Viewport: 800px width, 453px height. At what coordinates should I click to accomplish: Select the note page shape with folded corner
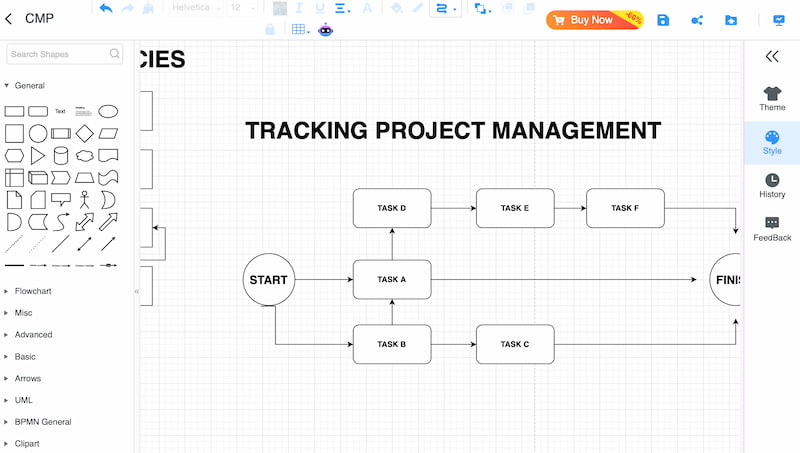14,199
